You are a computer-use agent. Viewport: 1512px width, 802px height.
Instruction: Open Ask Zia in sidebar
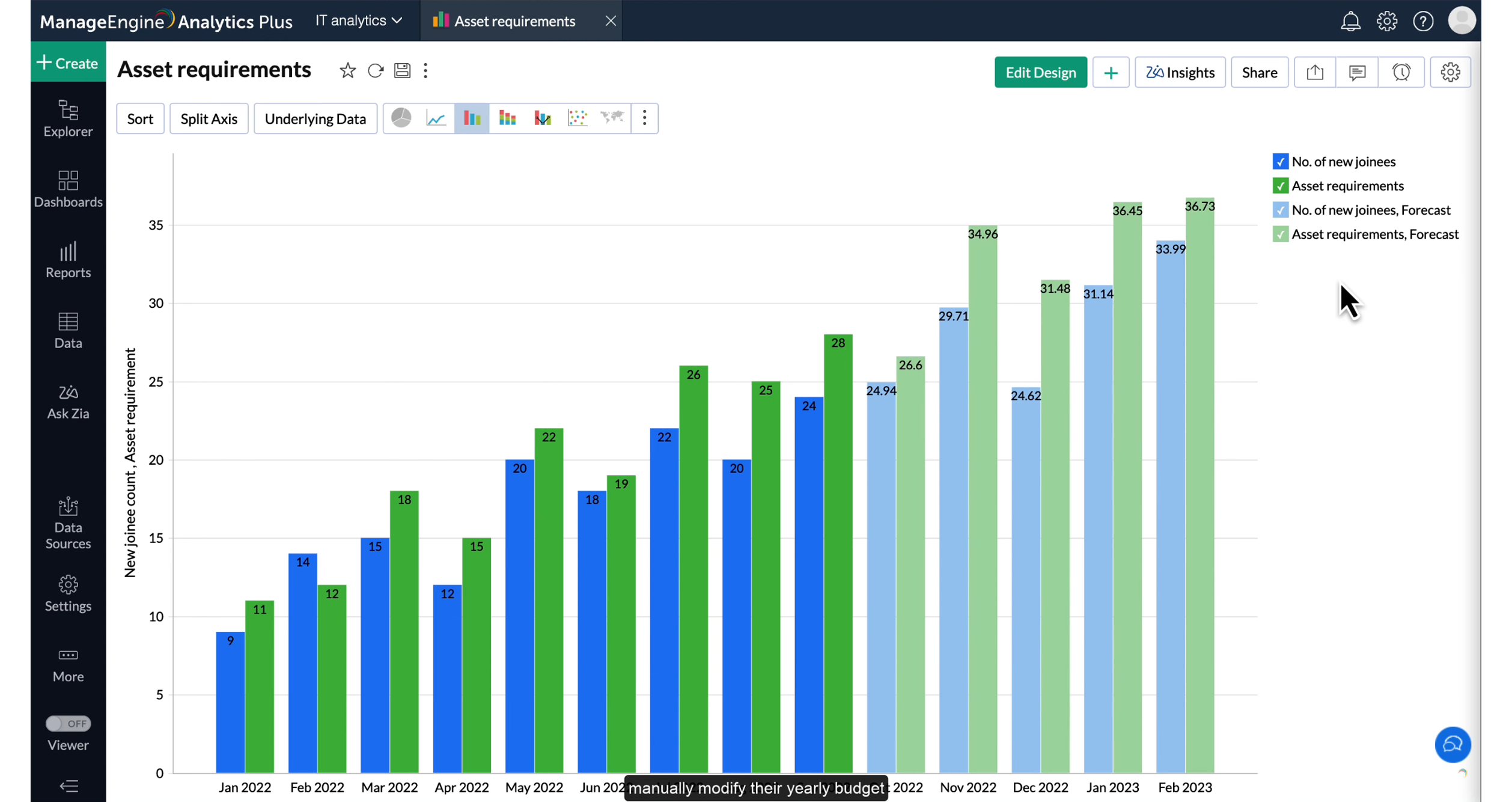[68, 402]
